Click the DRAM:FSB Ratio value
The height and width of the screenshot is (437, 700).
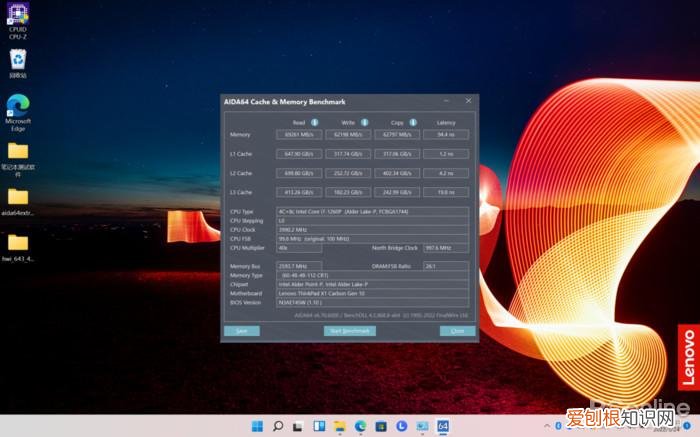pyautogui.click(x=446, y=266)
